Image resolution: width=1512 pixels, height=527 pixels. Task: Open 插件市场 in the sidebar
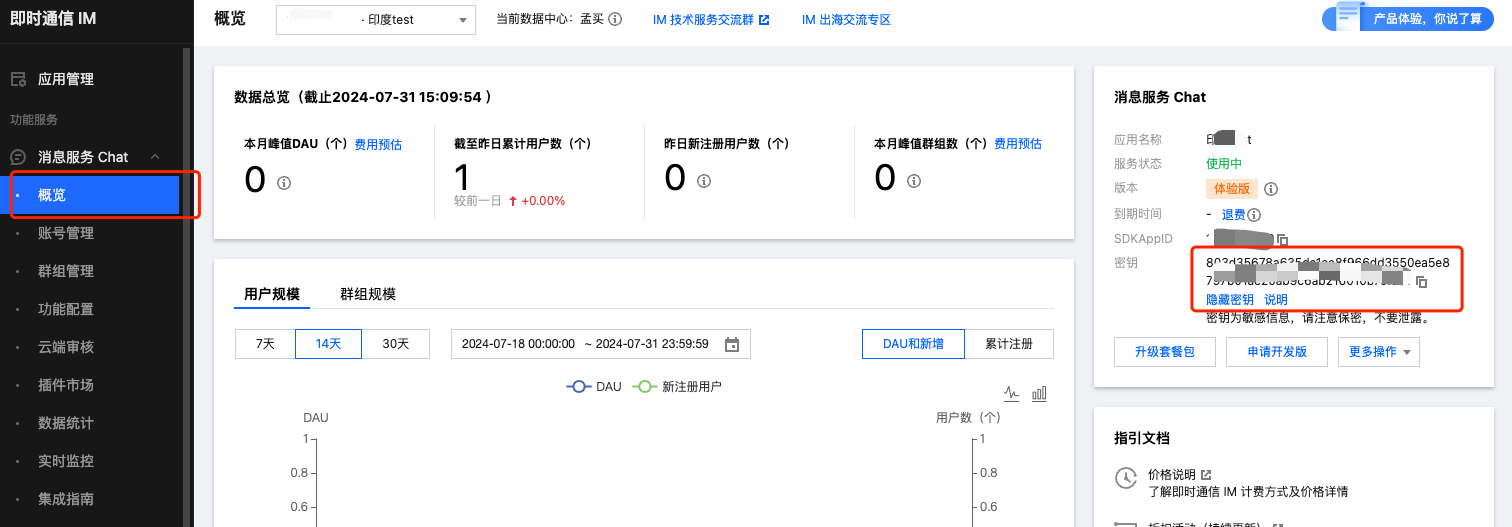click(66, 385)
